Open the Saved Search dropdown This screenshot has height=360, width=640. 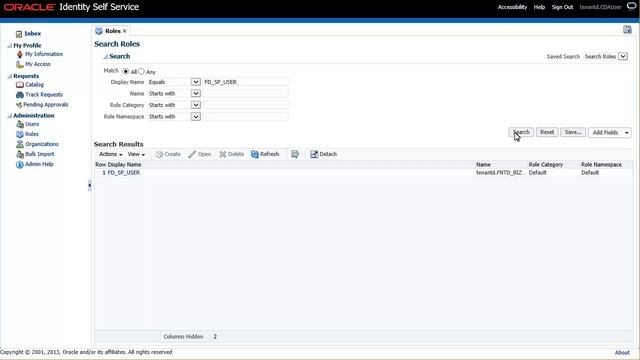click(x=623, y=56)
